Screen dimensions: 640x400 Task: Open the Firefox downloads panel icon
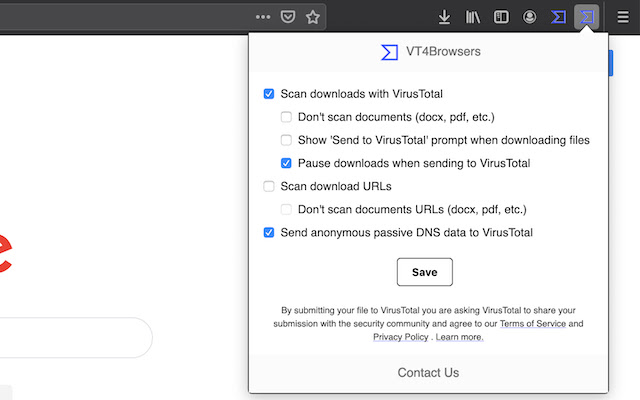pos(445,17)
